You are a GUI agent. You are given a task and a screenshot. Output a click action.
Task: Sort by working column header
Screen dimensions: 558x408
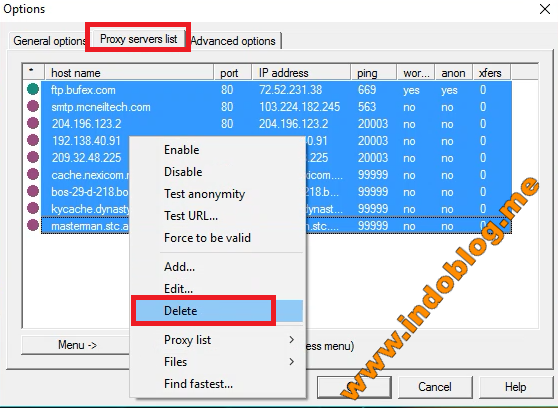[x=416, y=73]
